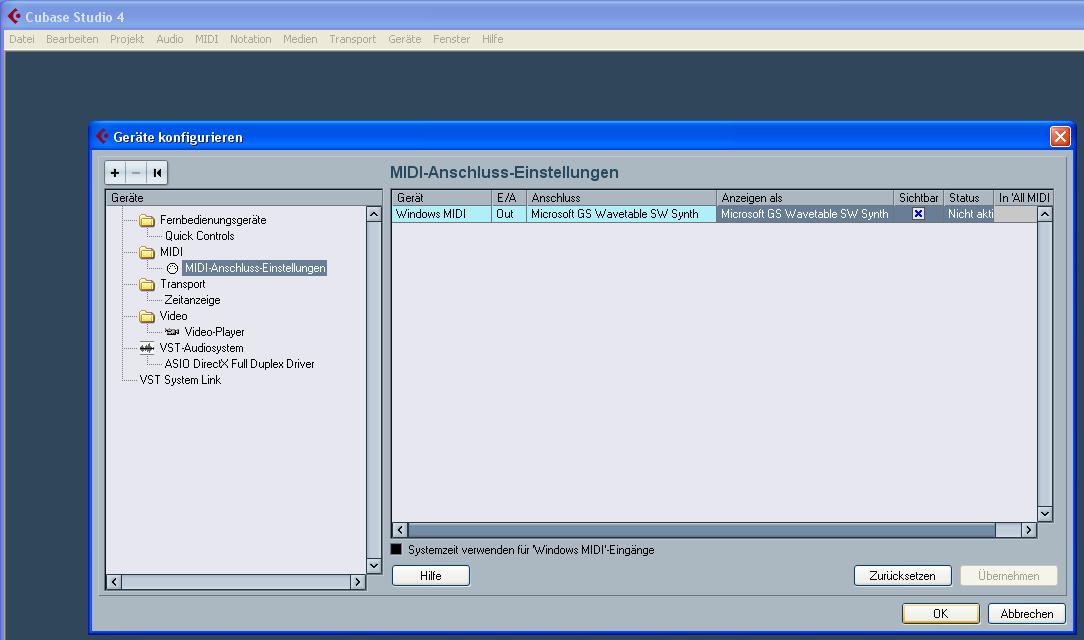Viewport: 1084px width, 640px height.
Task: Close the Geräte konfigurieren dialog
Action: [x=1060, y=136]
